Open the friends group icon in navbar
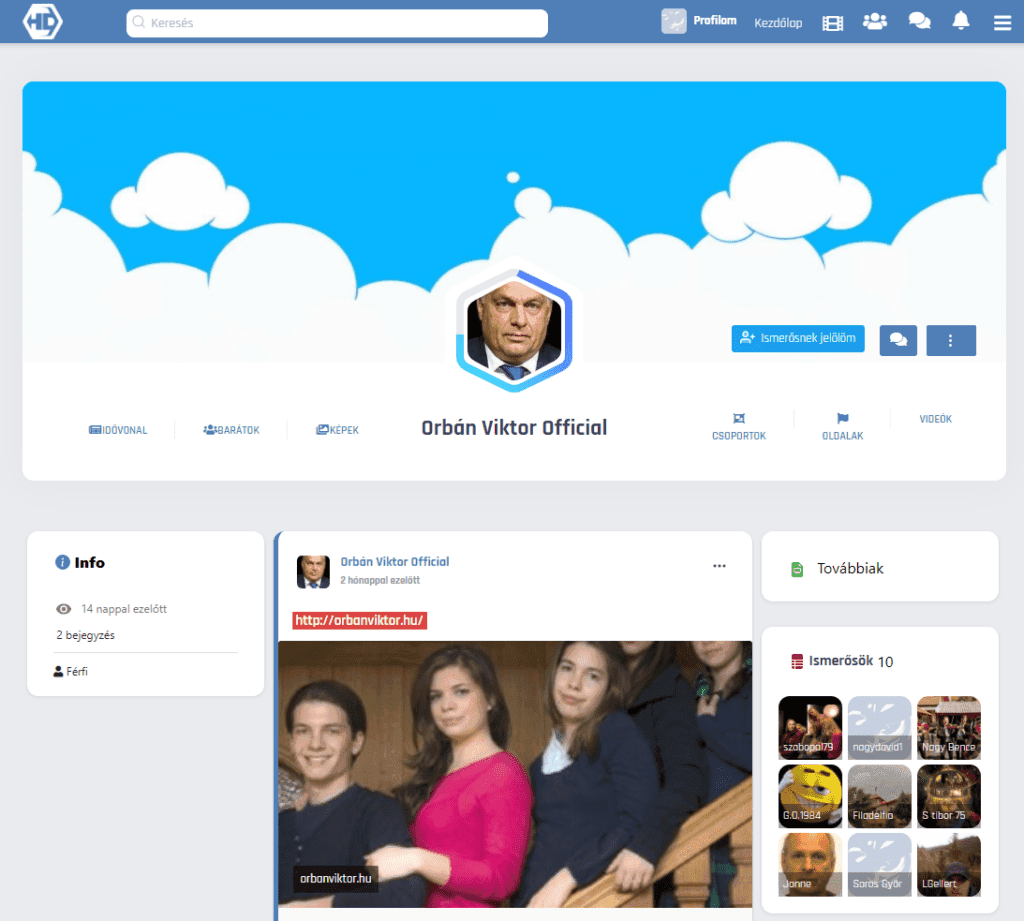 tap(874, 22)
